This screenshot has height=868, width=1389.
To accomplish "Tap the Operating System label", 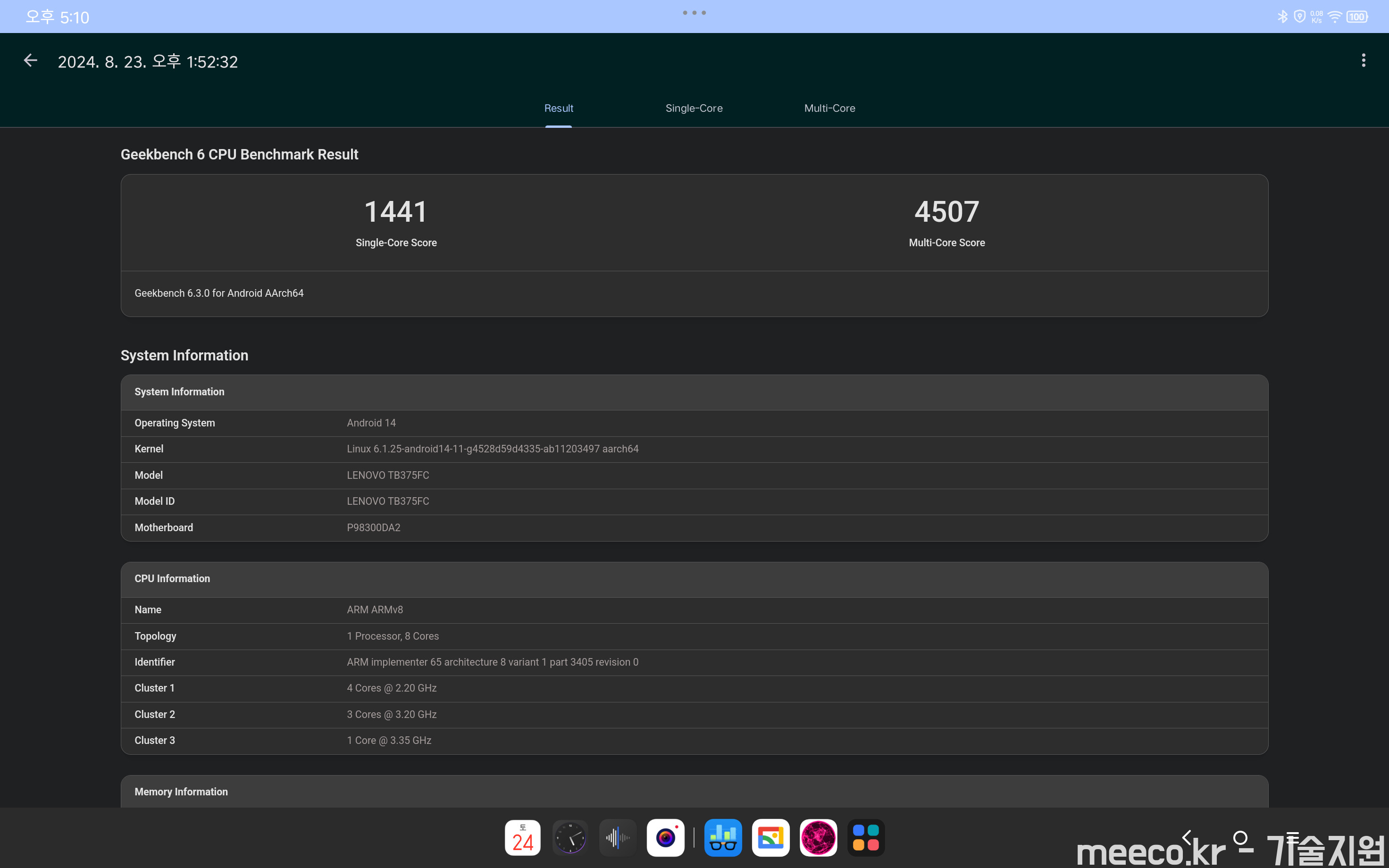I will (175, 423).
